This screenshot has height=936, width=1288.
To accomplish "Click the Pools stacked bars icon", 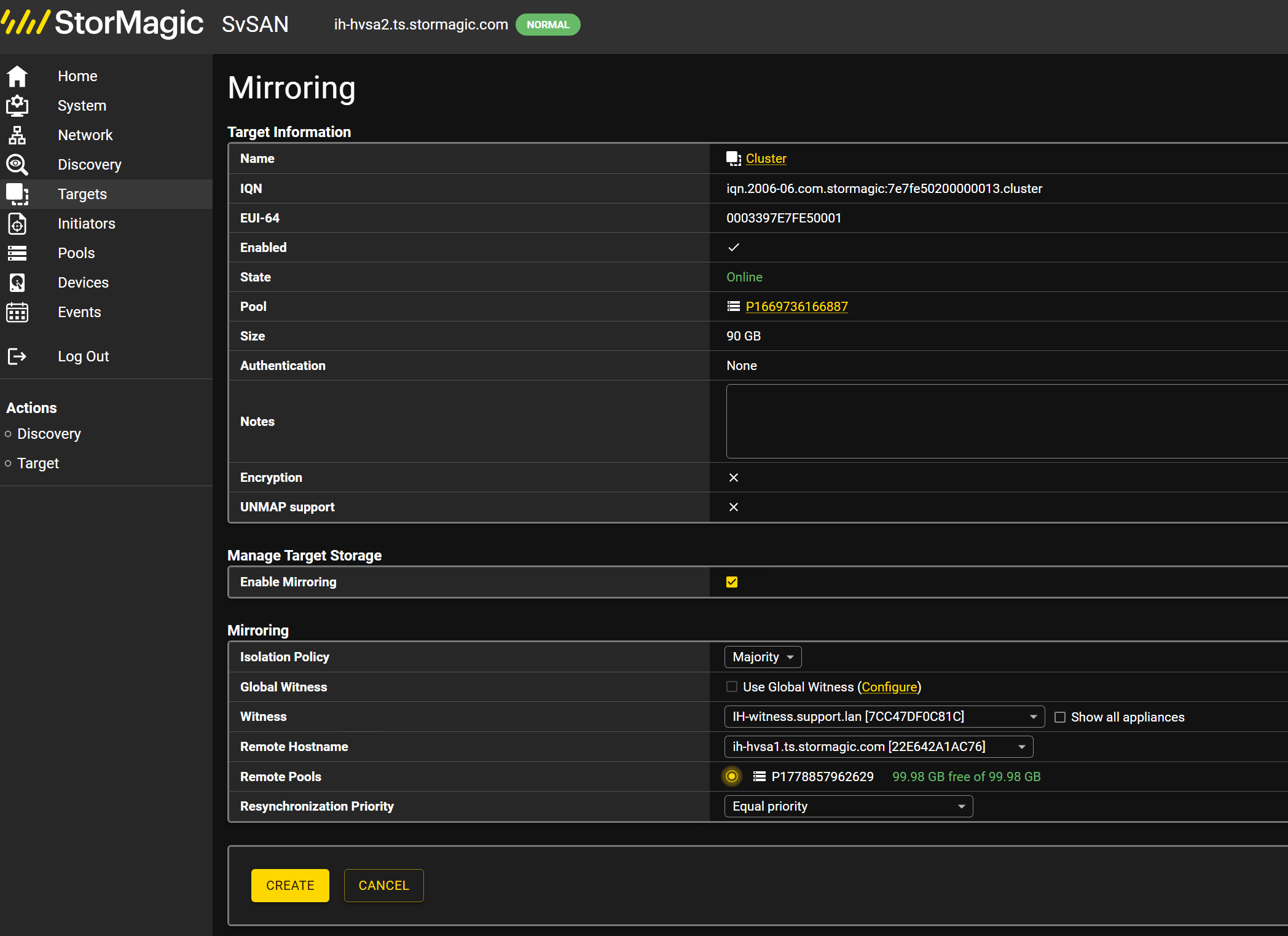I will tap(17, 253).
